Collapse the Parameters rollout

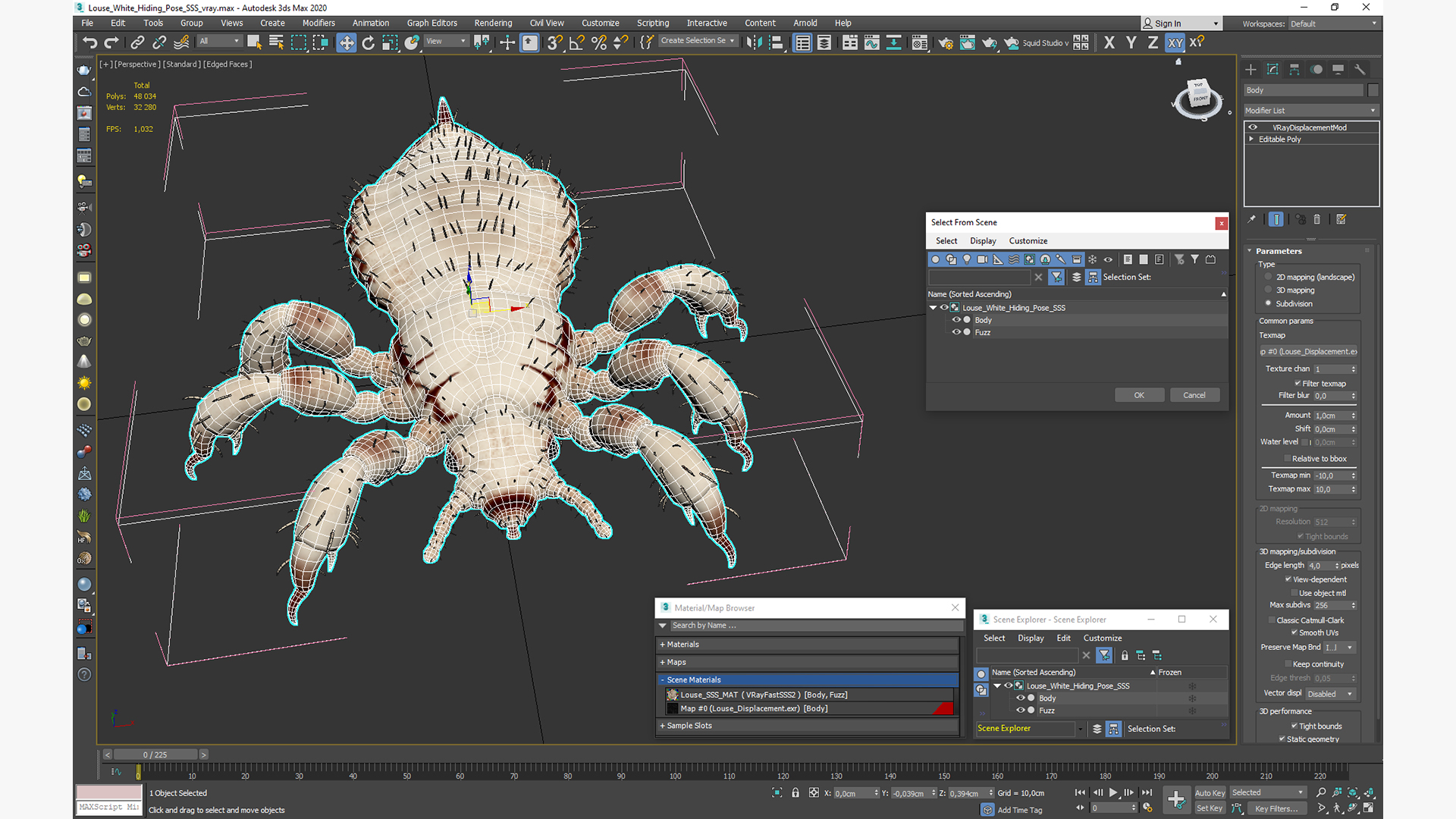point(1279,251)
